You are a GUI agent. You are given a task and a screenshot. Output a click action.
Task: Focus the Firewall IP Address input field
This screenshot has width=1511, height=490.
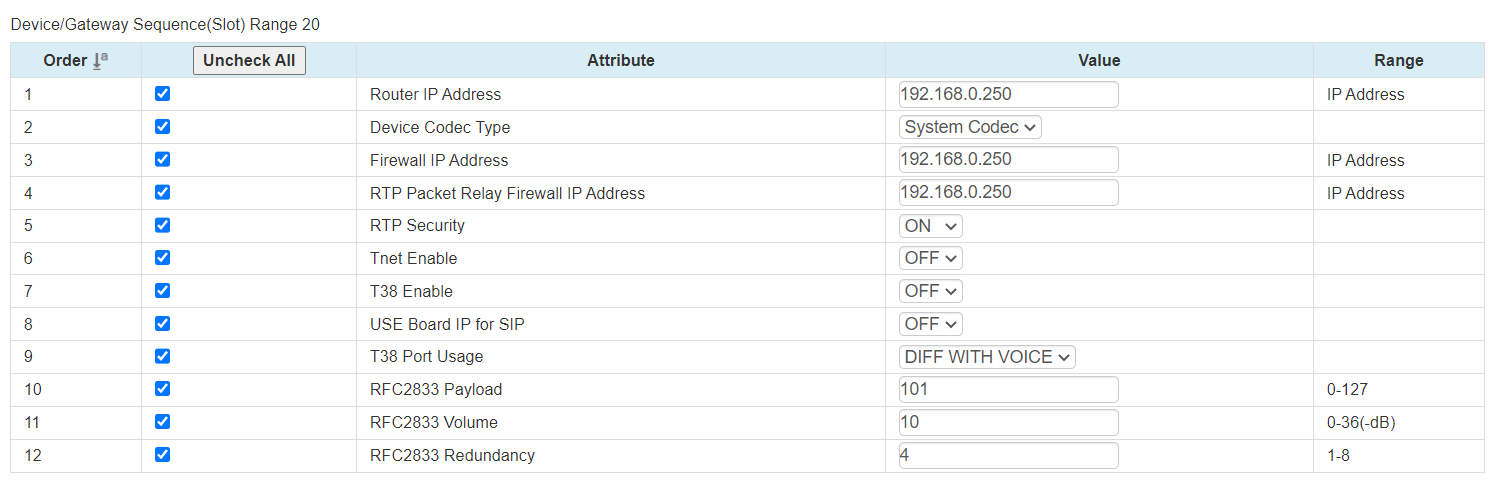pyautogui.click(x=1008, y=160)
